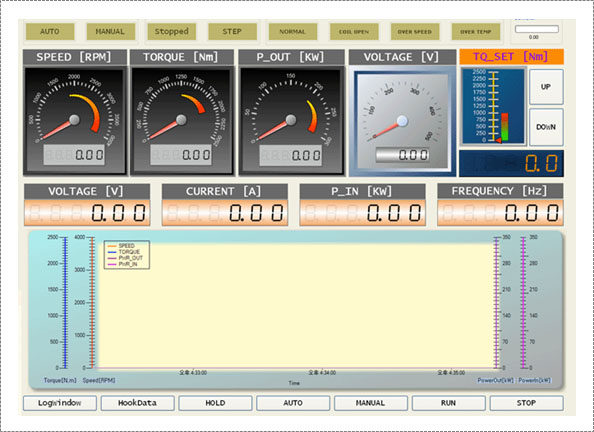Decrease torque setpoint with DOWN button
Screen dimensions: 594x432
(x=546, y=127)
